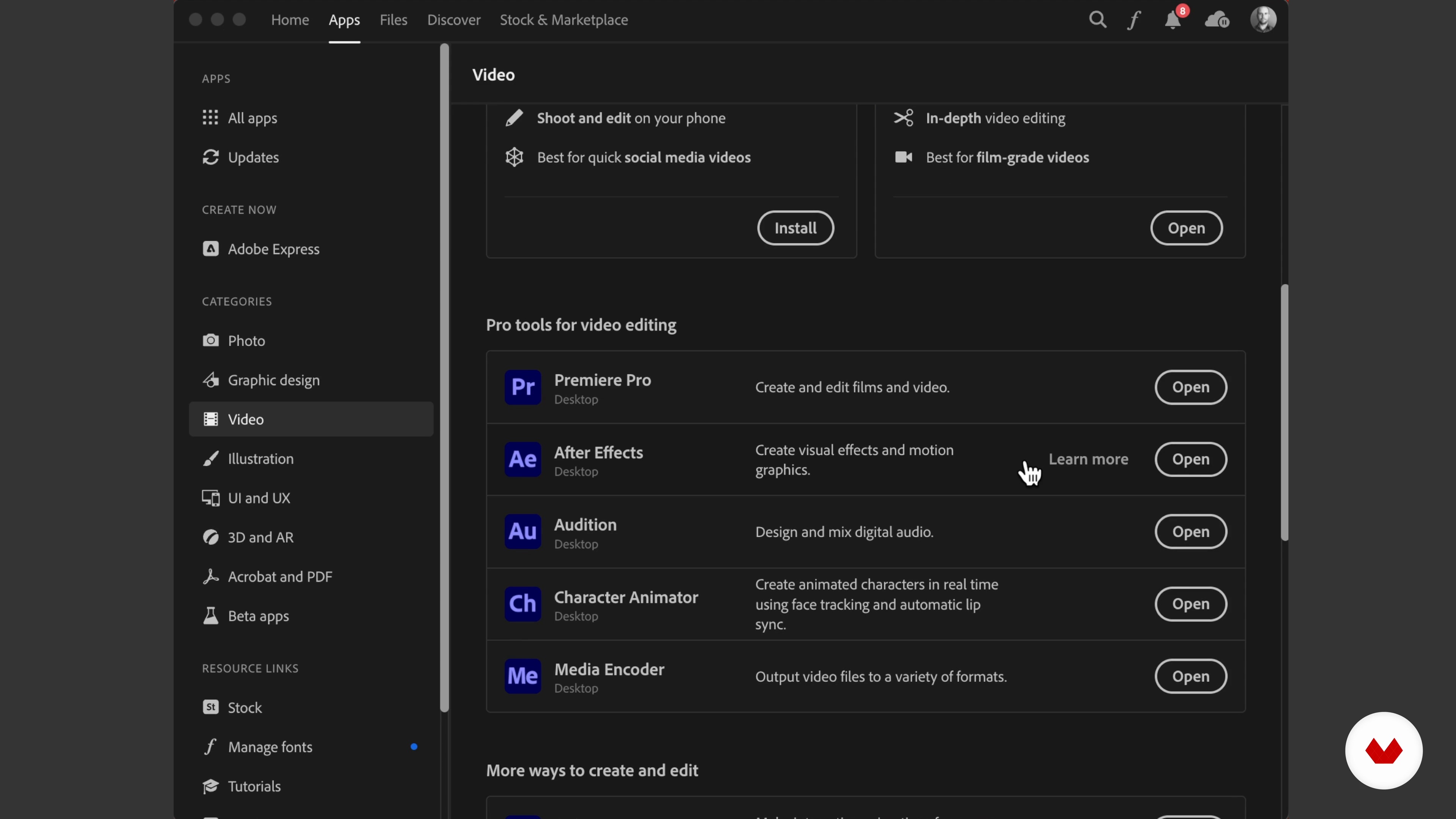
Task: Select the Apps tab
Action: (x=344, y=20)
